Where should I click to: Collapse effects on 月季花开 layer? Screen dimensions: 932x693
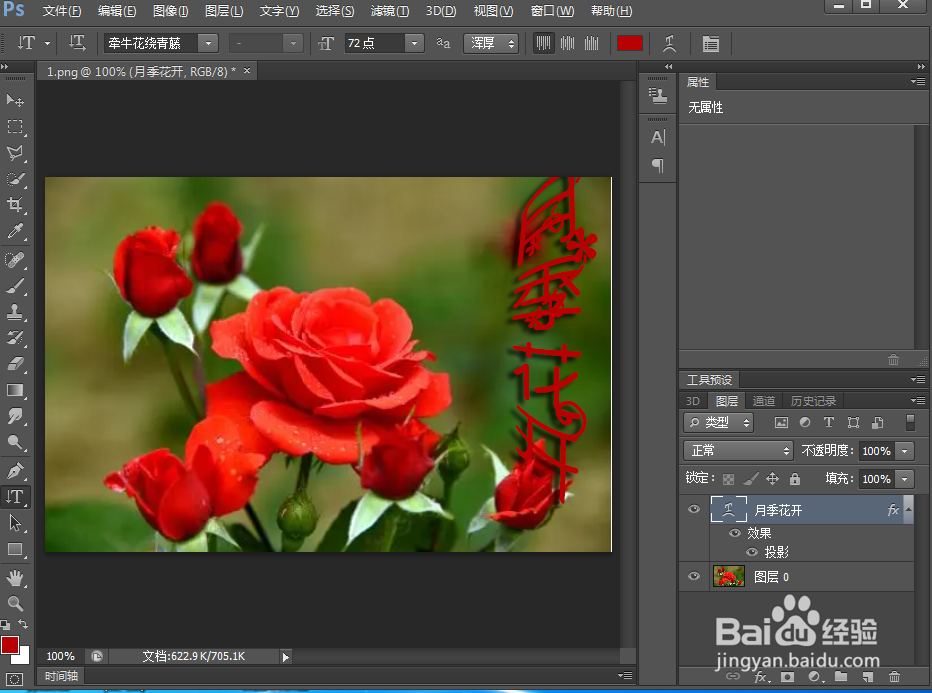click(908, 509)
